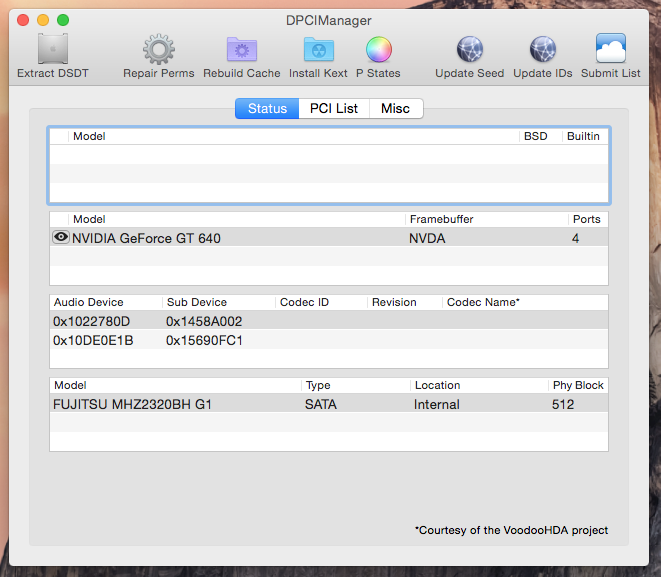Click the Update Seed globe icon

[470, 49]
